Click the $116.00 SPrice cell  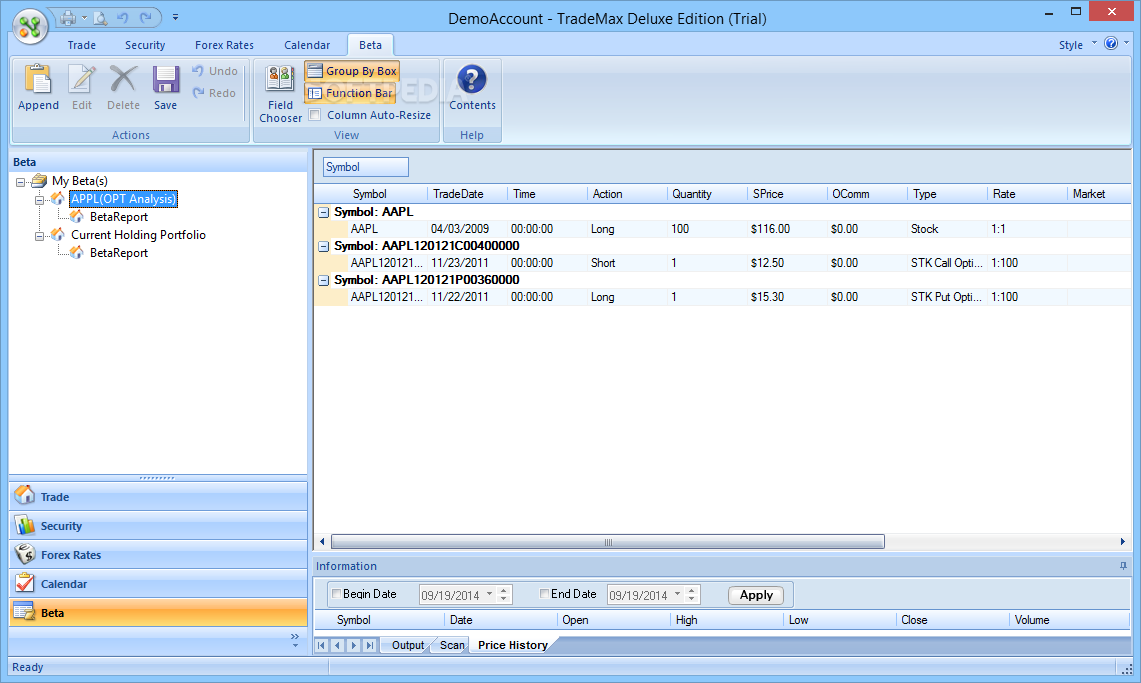click(787, 229)
